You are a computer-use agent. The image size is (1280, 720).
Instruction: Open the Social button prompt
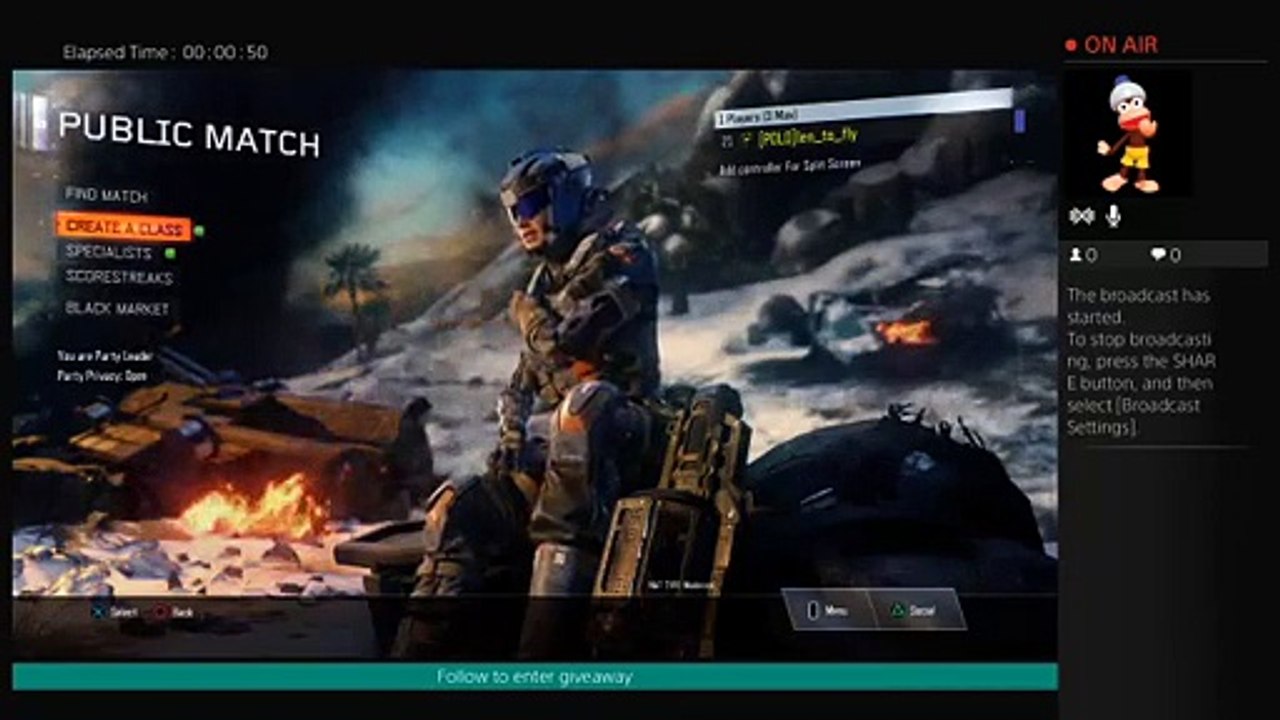tap(915, 609)
